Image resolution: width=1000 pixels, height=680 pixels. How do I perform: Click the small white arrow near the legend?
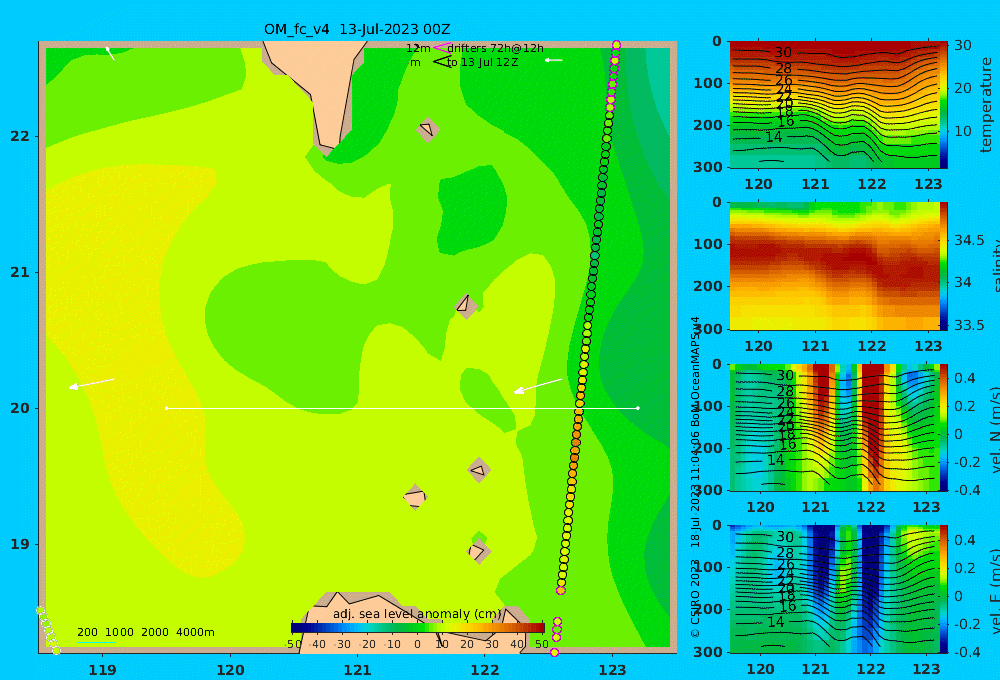pos(553,60)
